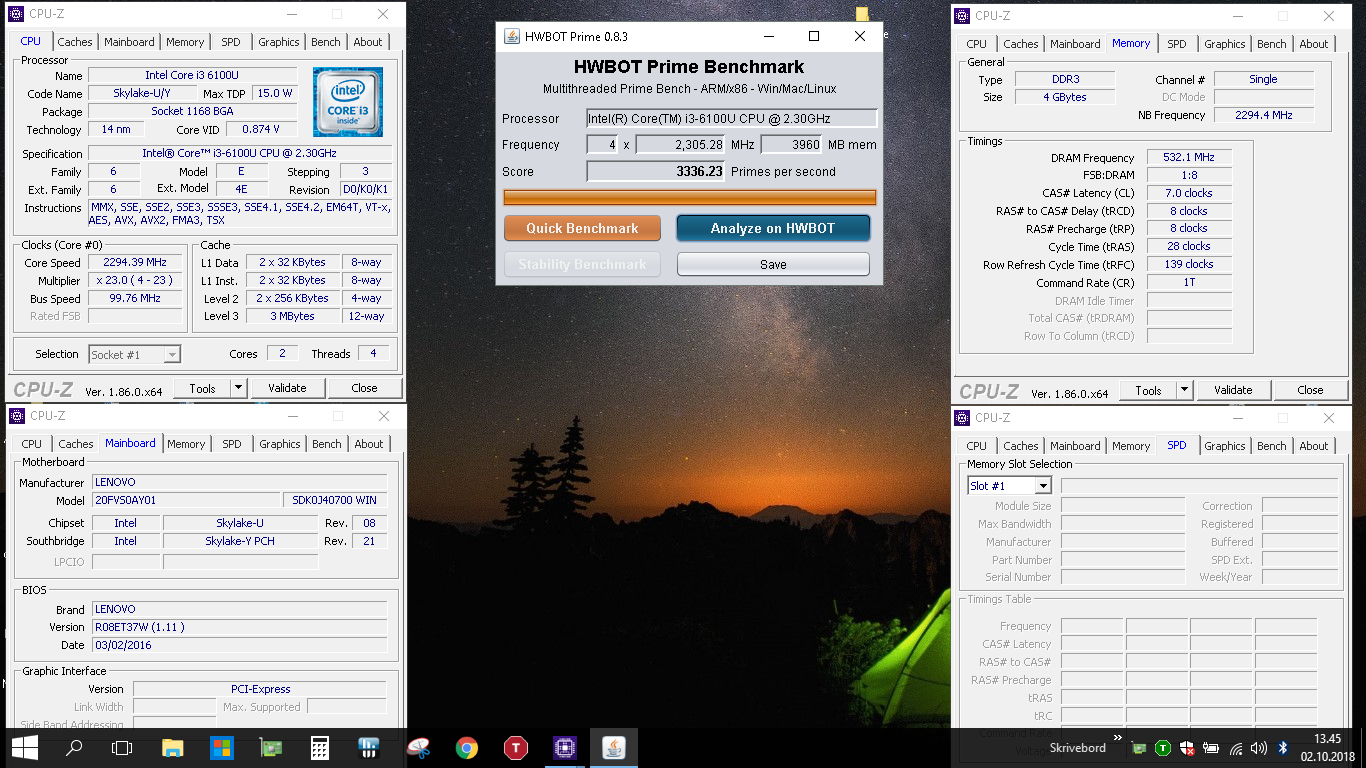Click Core Speed value 2294.39 MHz
1366x768 pixels.
click(135, 262)
